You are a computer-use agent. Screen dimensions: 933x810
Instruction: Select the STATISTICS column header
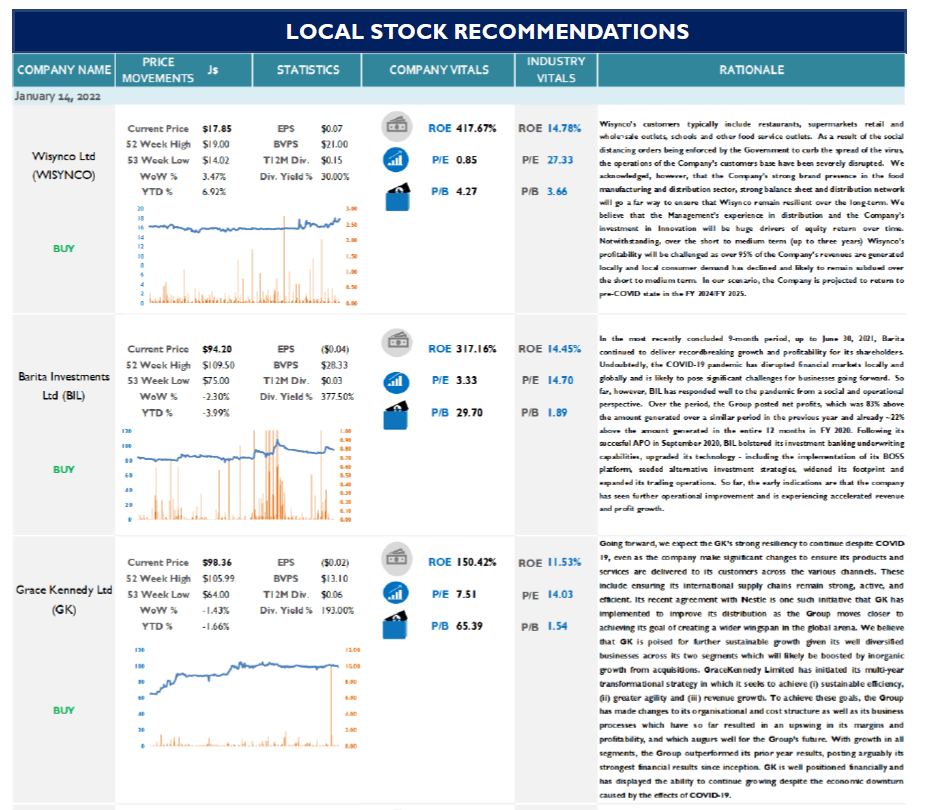coord(307,70)
